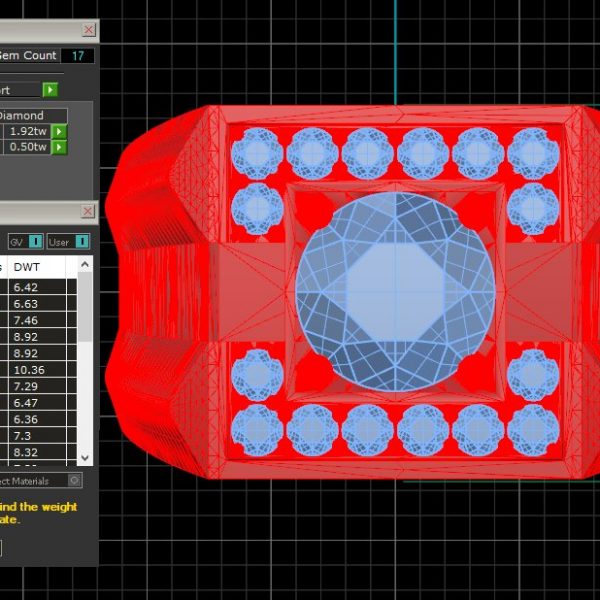600x600 pixels.
Task: Click the DWT column header
Action: [x=37, y=267]
